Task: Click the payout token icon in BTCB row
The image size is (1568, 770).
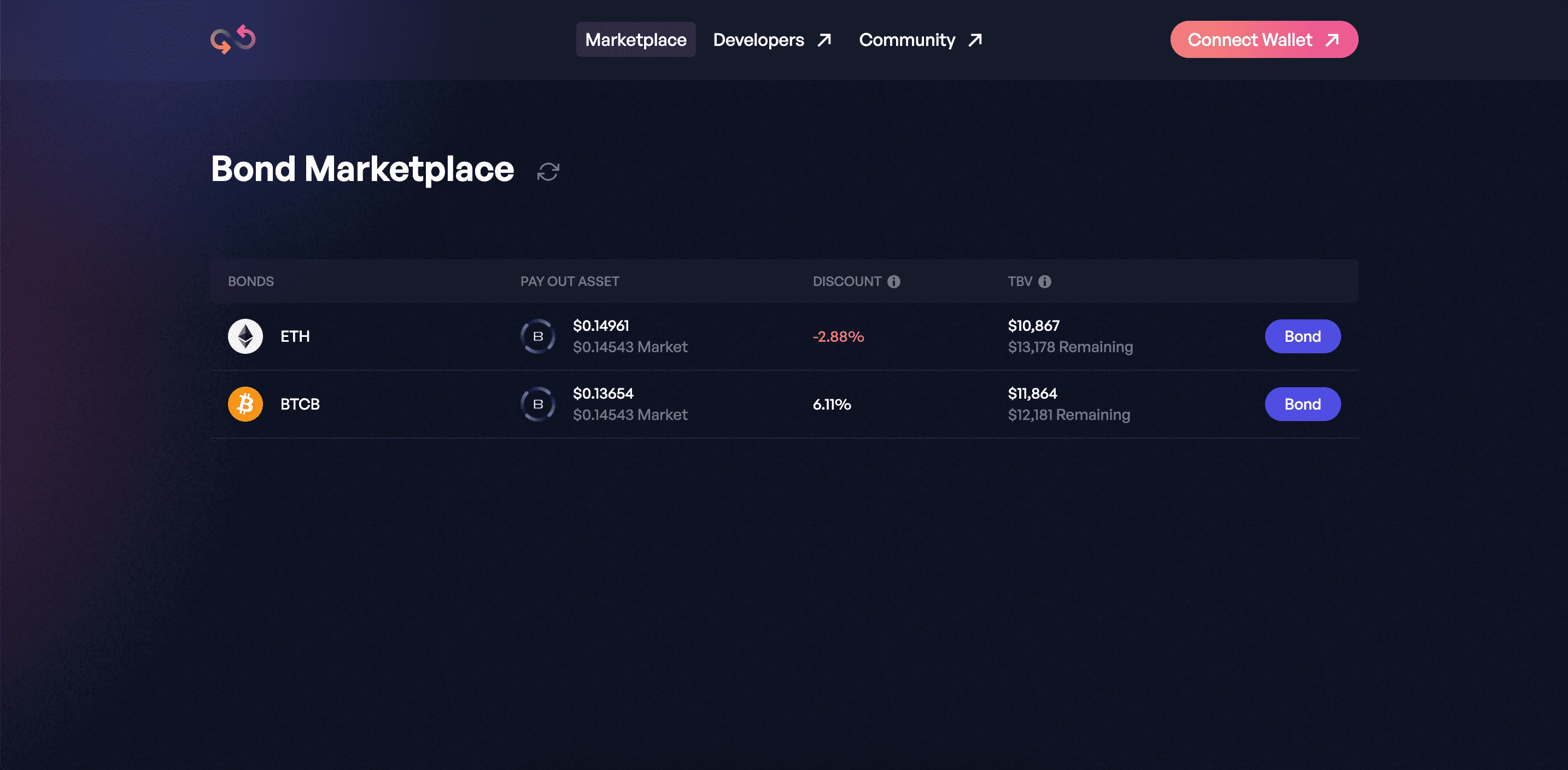Action: (x=537, y=404)
